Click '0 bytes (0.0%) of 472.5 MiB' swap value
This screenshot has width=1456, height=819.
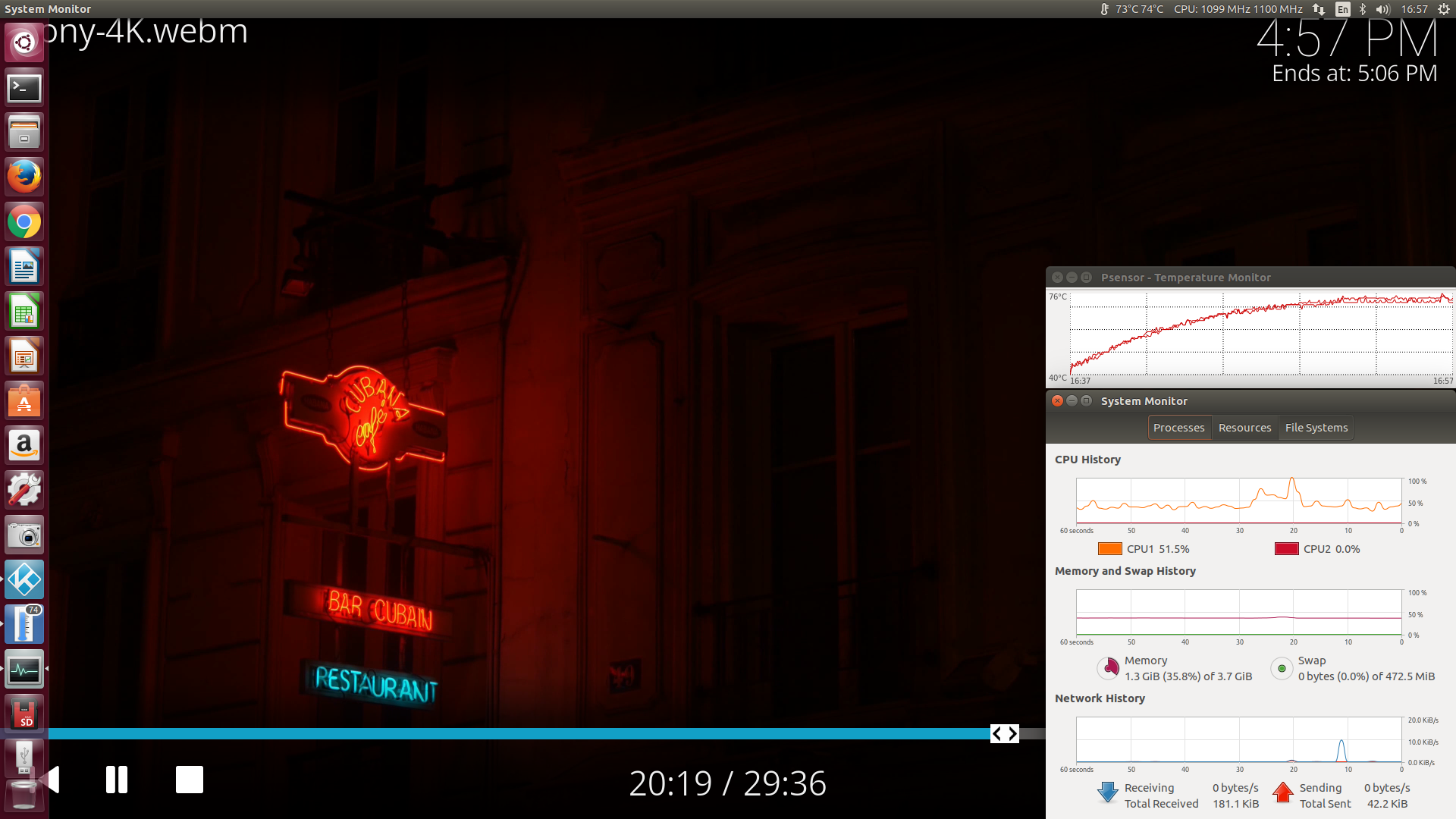1367,676
